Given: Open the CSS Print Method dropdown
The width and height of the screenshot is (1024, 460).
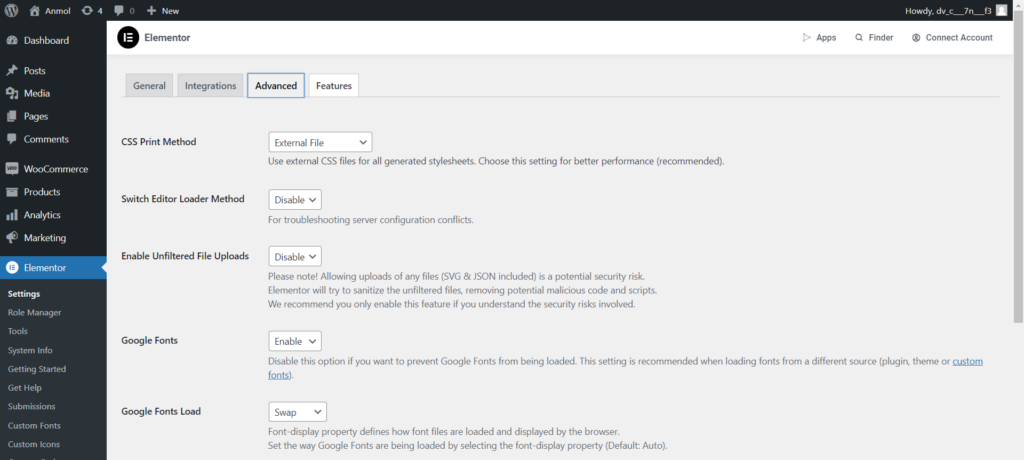Looking at the screenshot, I should [320, 142].
